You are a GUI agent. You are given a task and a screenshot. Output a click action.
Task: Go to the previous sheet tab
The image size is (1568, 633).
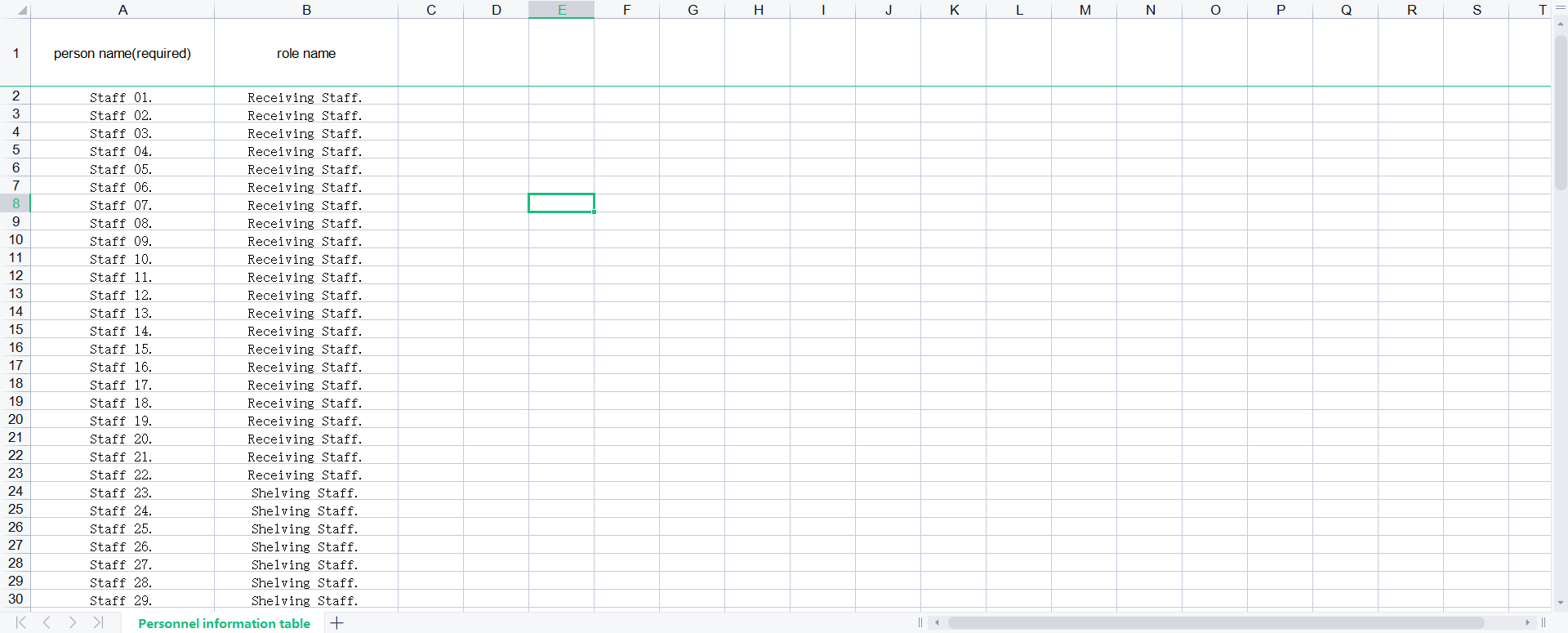coord(47,622)
